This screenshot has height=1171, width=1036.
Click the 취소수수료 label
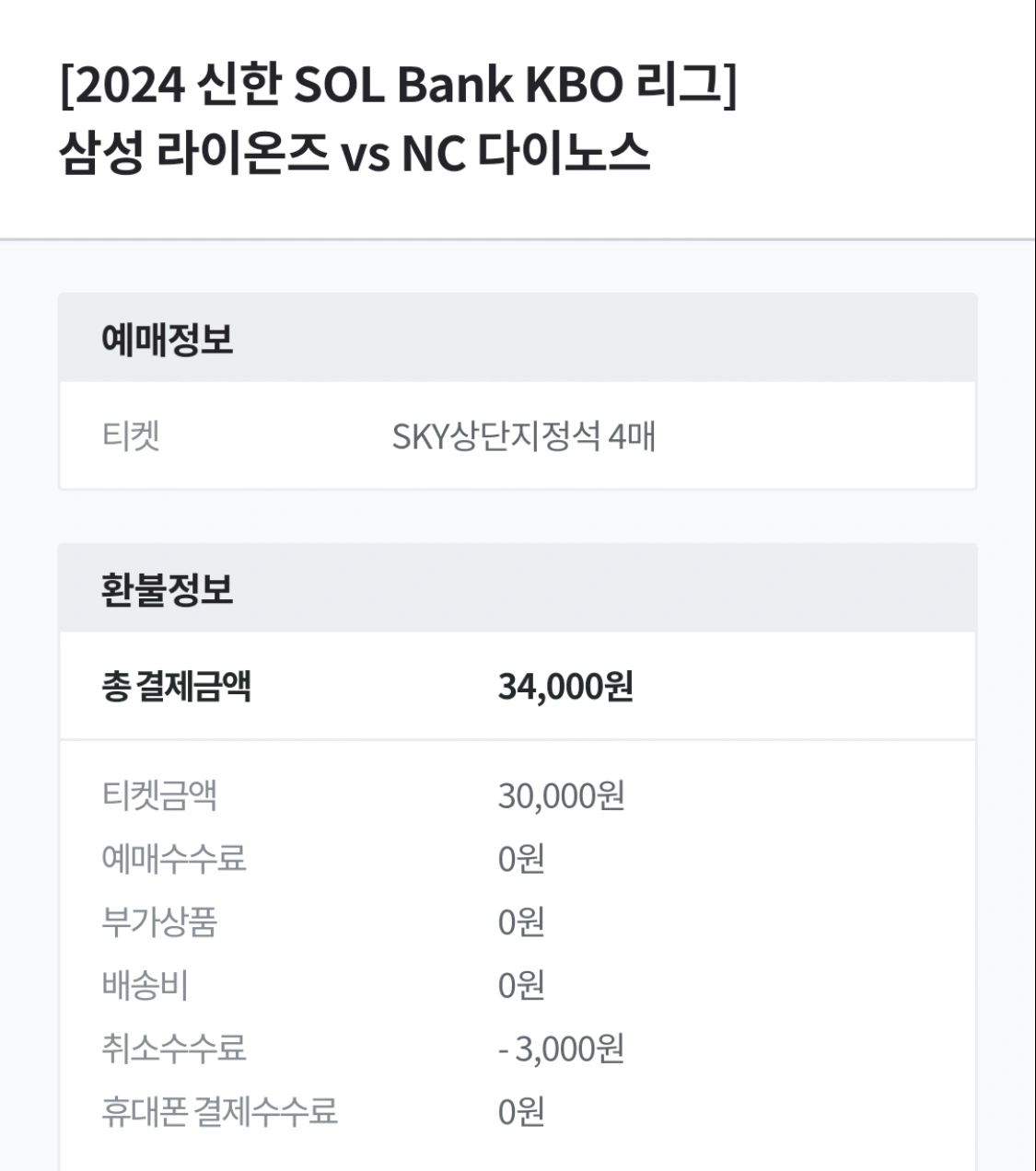click(174, 1048)
